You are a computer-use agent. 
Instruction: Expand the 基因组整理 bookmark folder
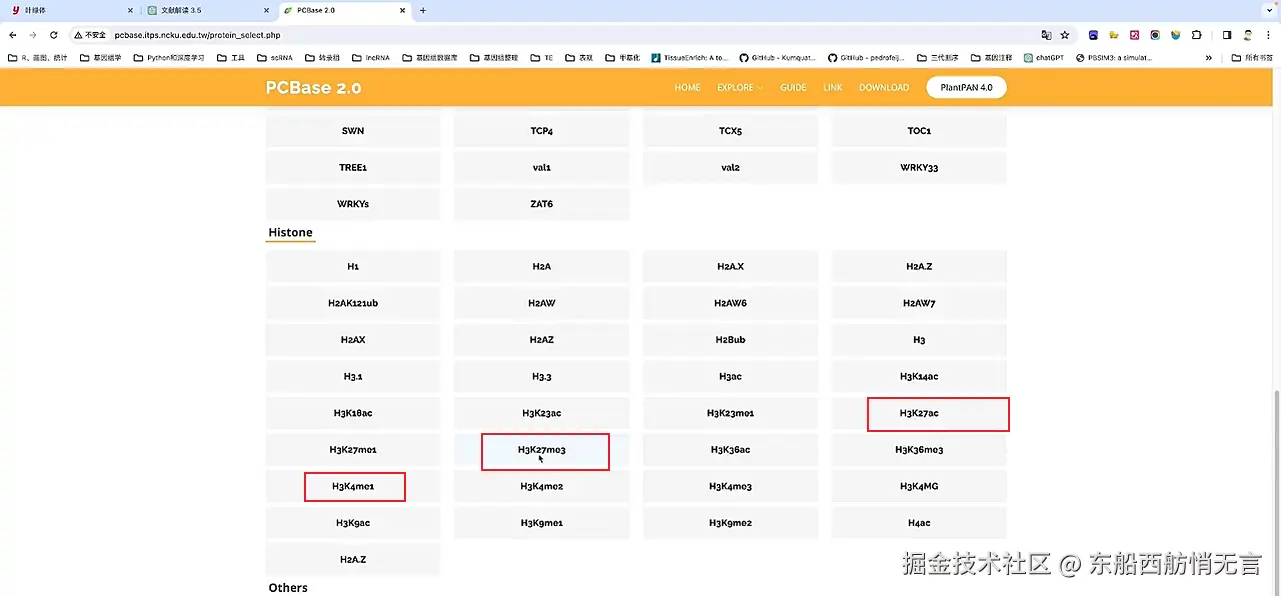tap(495, 58)
